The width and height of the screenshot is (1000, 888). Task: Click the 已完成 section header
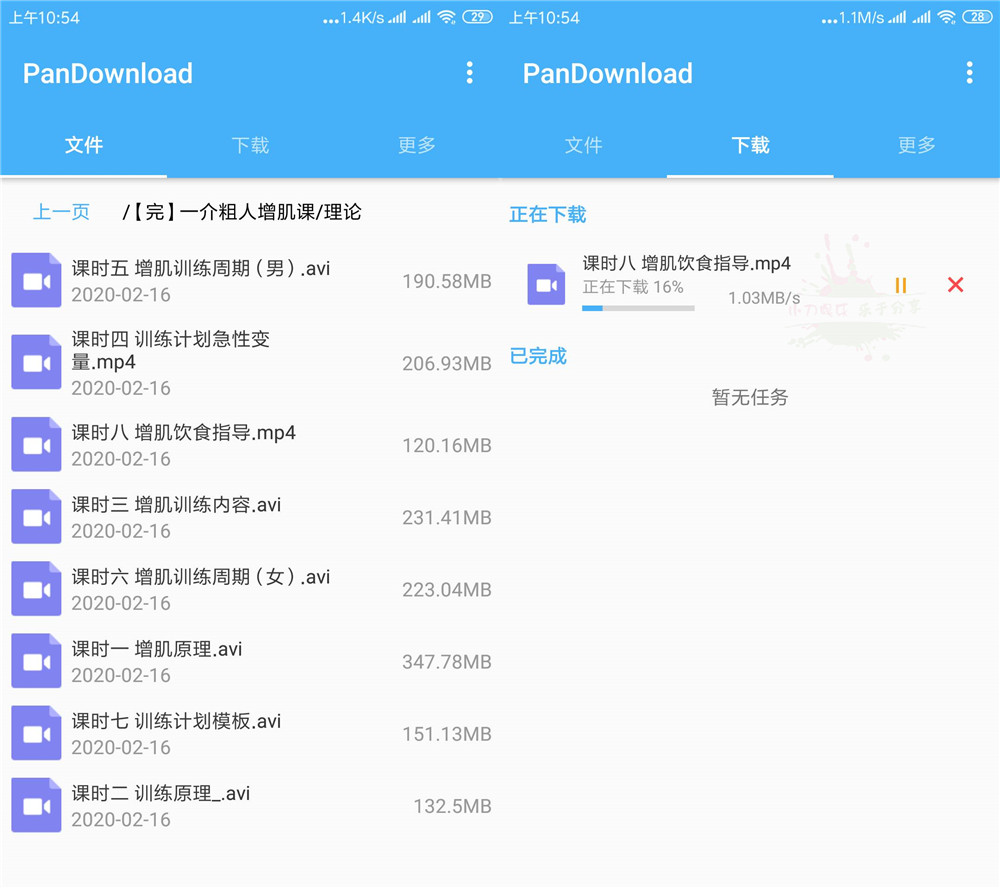click(538, 356)
